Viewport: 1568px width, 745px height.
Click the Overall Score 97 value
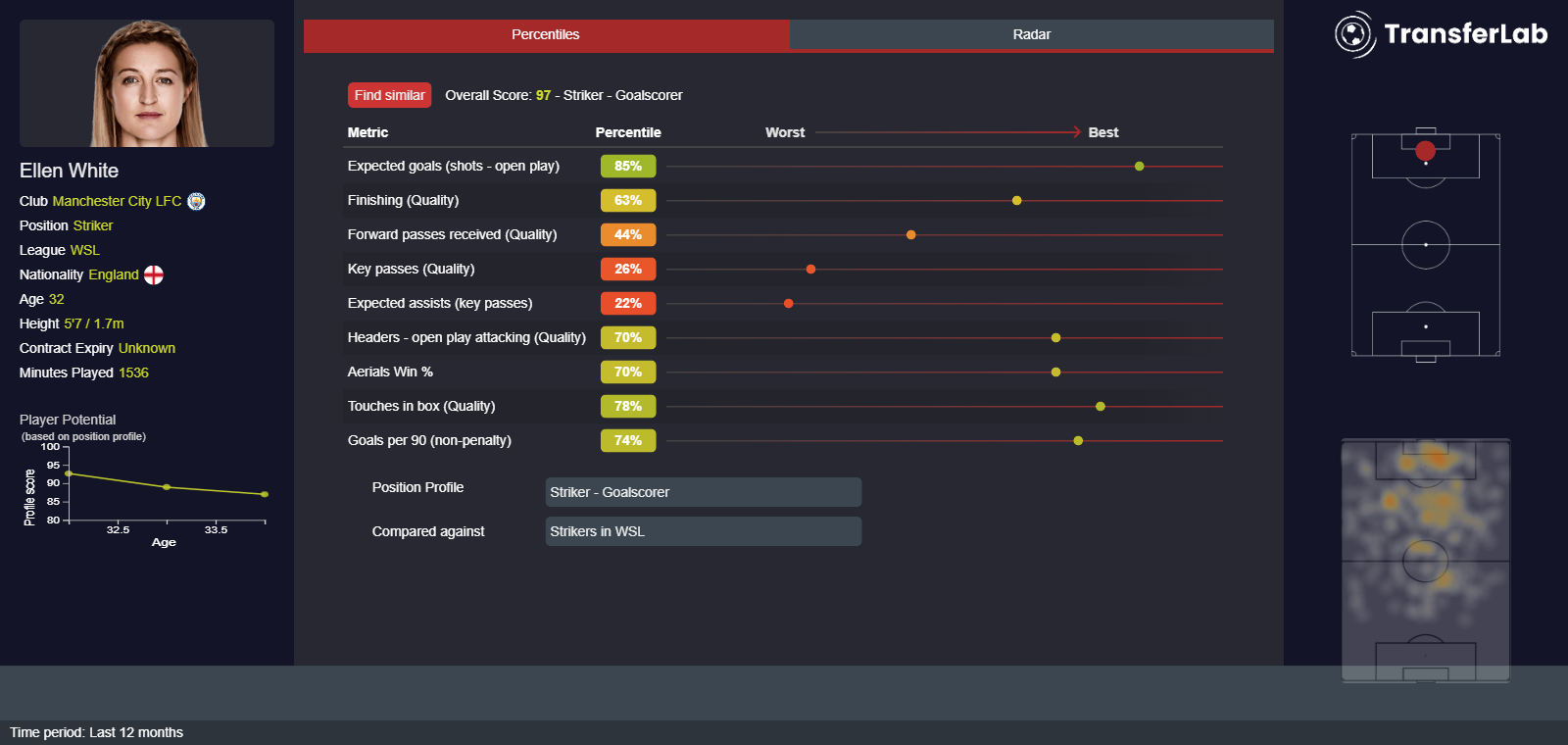[x=543, y=95]
